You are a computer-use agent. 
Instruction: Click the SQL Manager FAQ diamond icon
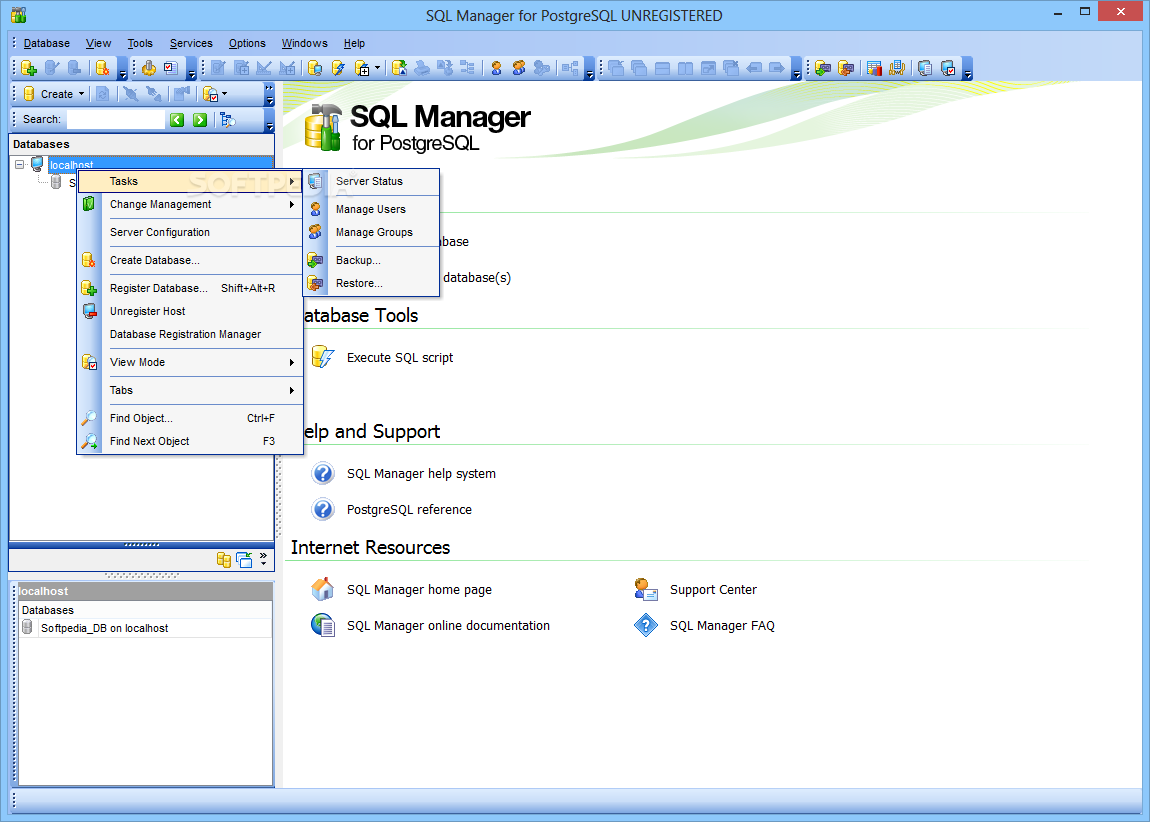[645, 625]
